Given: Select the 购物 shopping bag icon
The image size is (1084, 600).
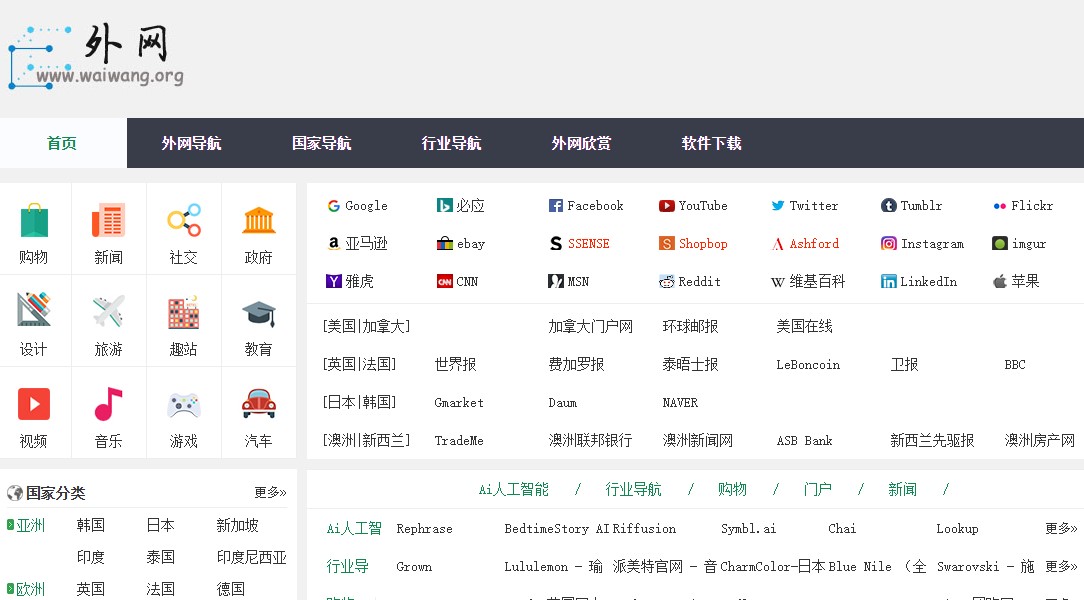Looking at the screenshot, I should point(35,220).
